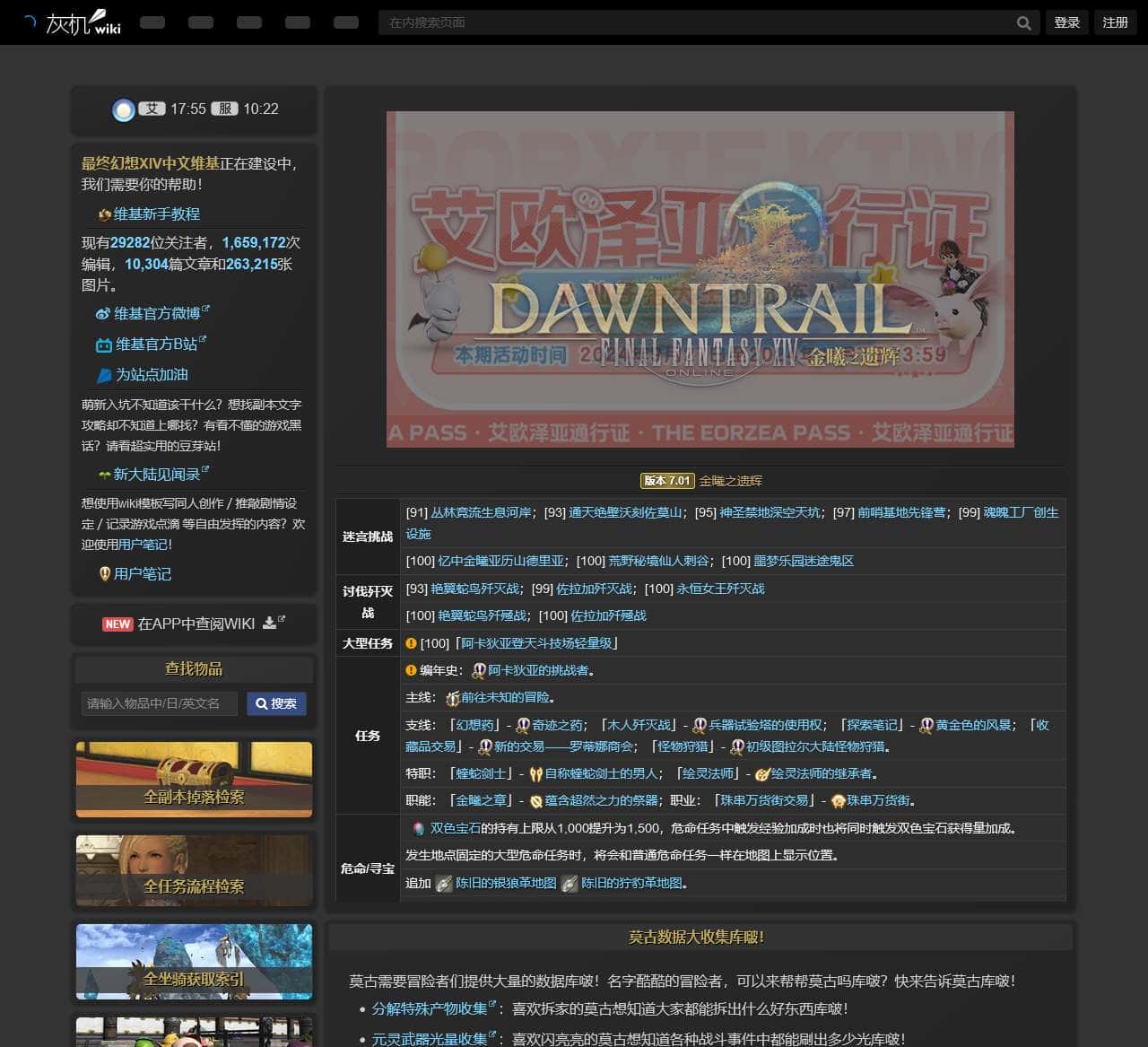
Task: Click the 版本 7.01 badge
Action: pos(667,481)
